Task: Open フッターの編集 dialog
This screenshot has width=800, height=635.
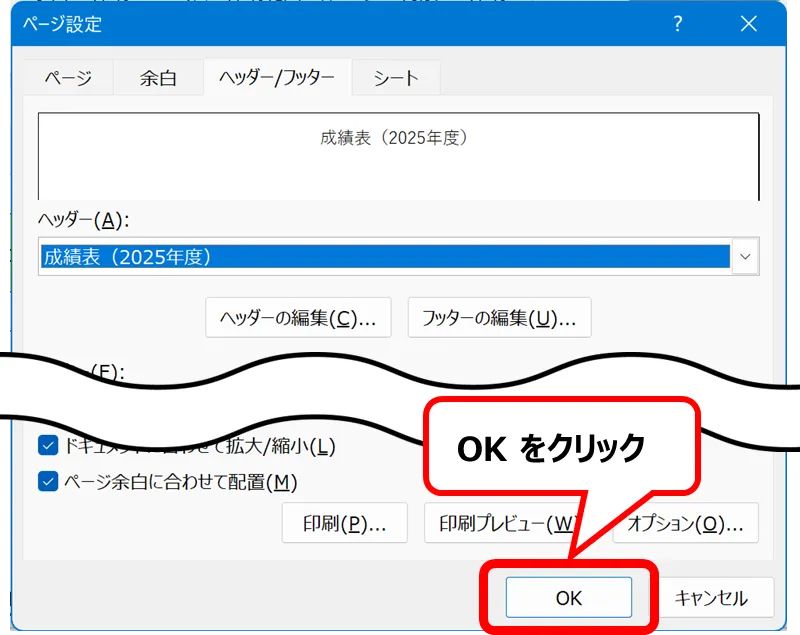Action: point(499,319)
